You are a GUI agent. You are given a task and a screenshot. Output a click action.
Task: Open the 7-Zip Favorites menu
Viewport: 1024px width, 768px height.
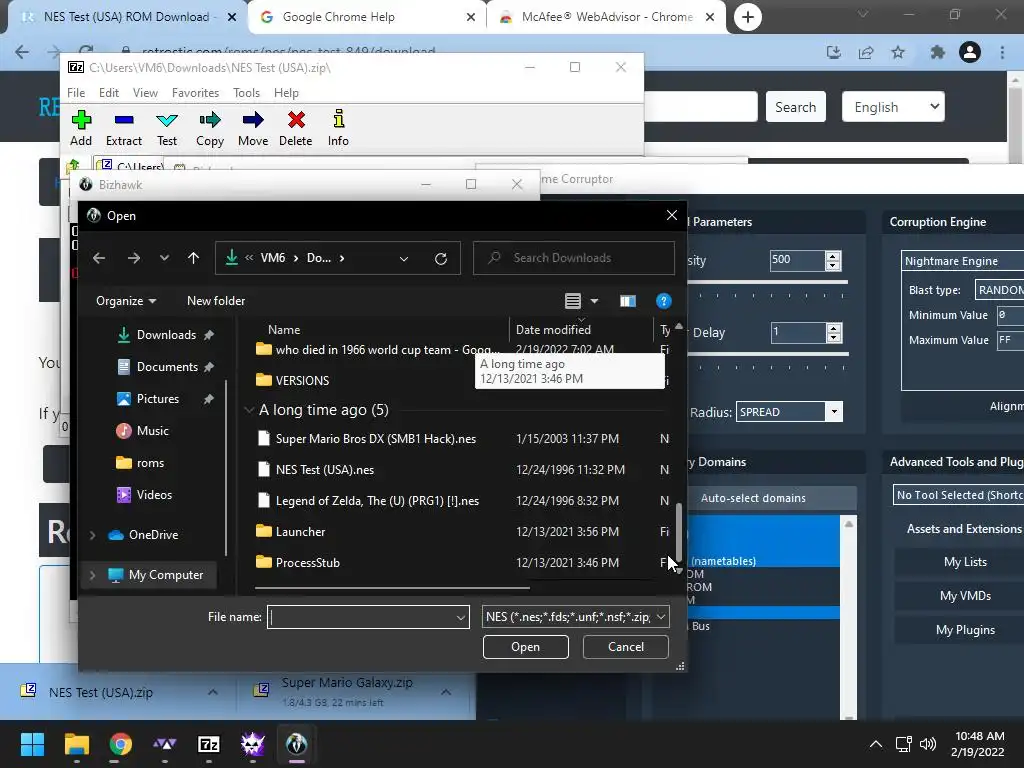[195, 93]
